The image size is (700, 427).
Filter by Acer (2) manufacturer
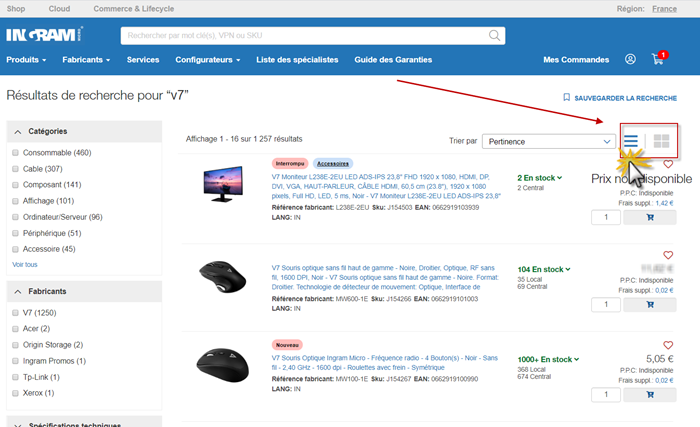pyautogui.click(x=15, y=329)
